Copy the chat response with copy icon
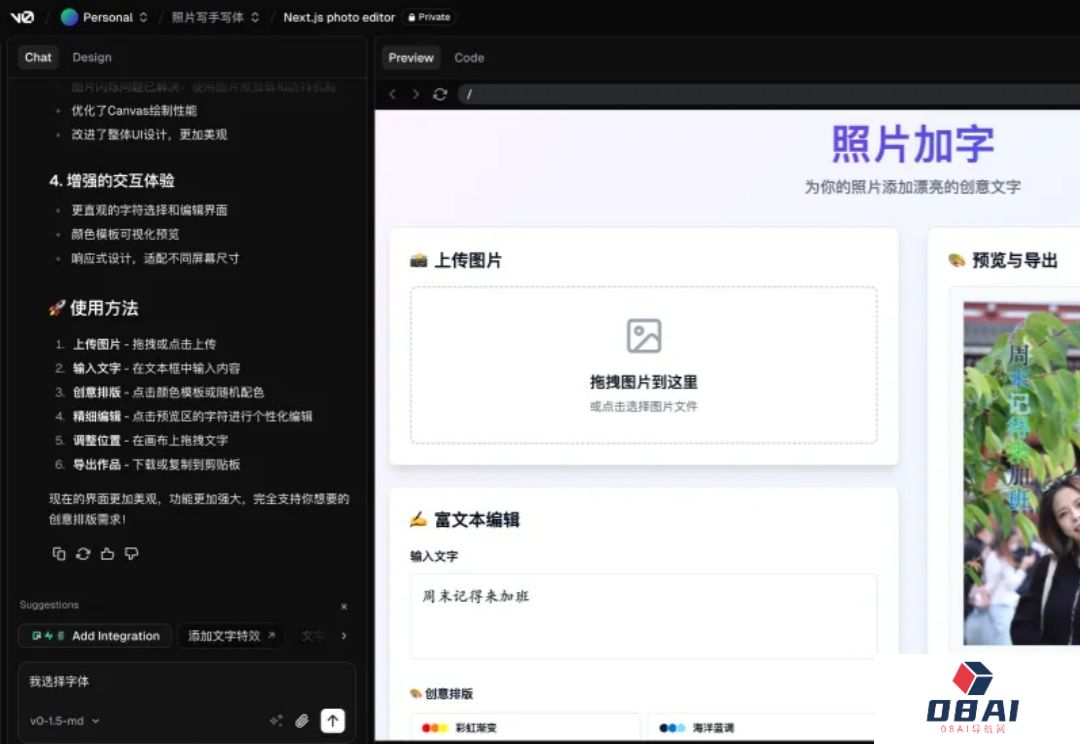The width and height of the screenshot is (1080, 744). tap(59, 554)
